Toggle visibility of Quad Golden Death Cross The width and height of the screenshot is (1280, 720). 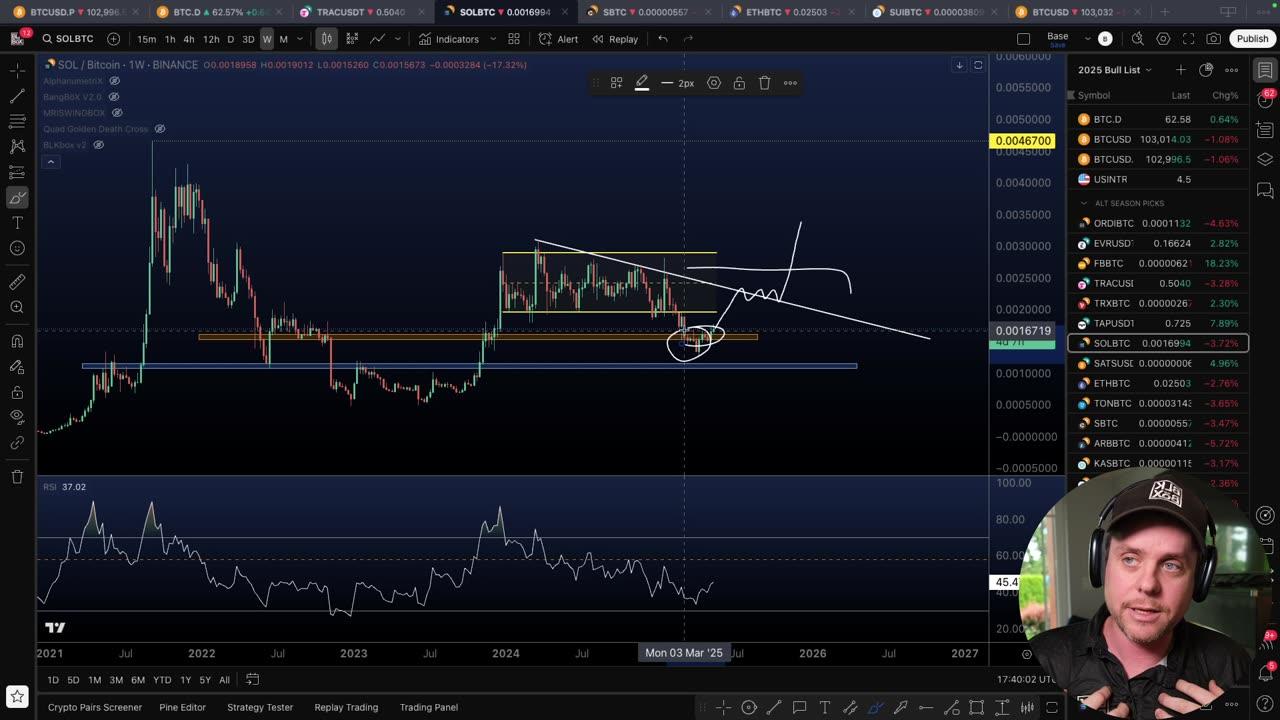pyautogui.click(x=160, y=129)
